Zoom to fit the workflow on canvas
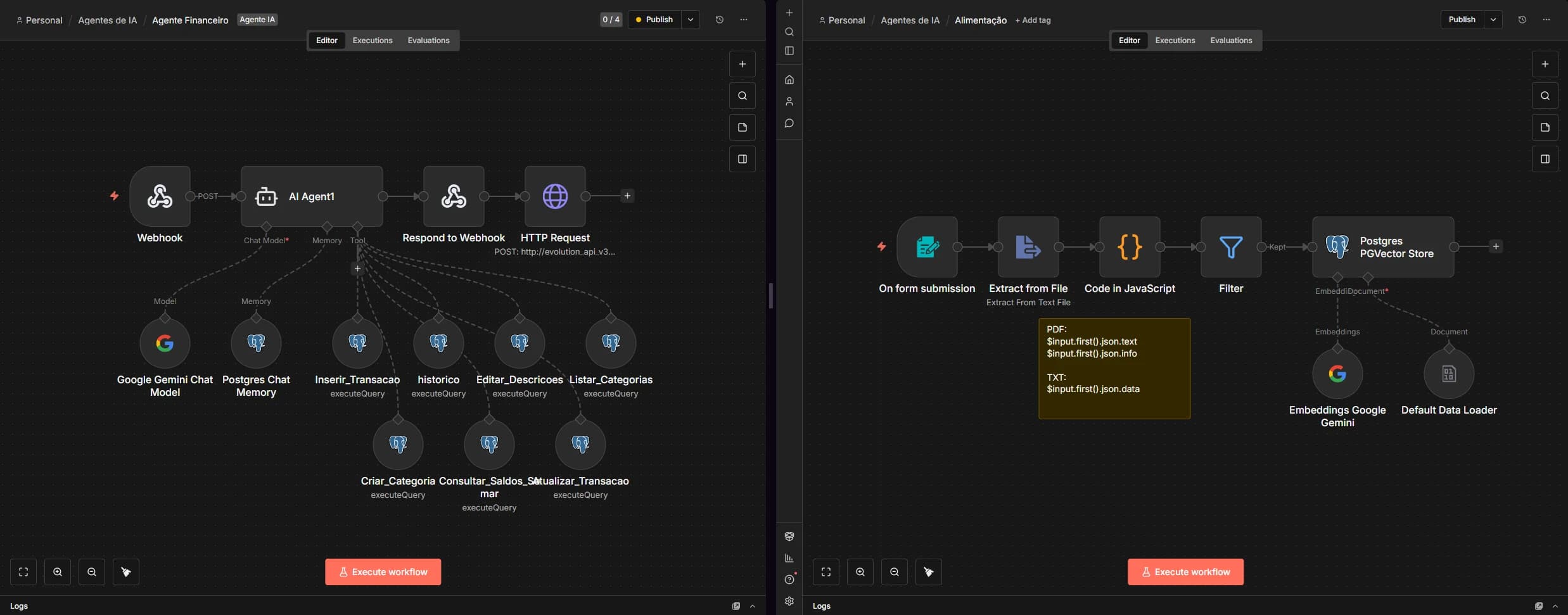This screenshot has height=615, width=1568. (x=23, y=572)
